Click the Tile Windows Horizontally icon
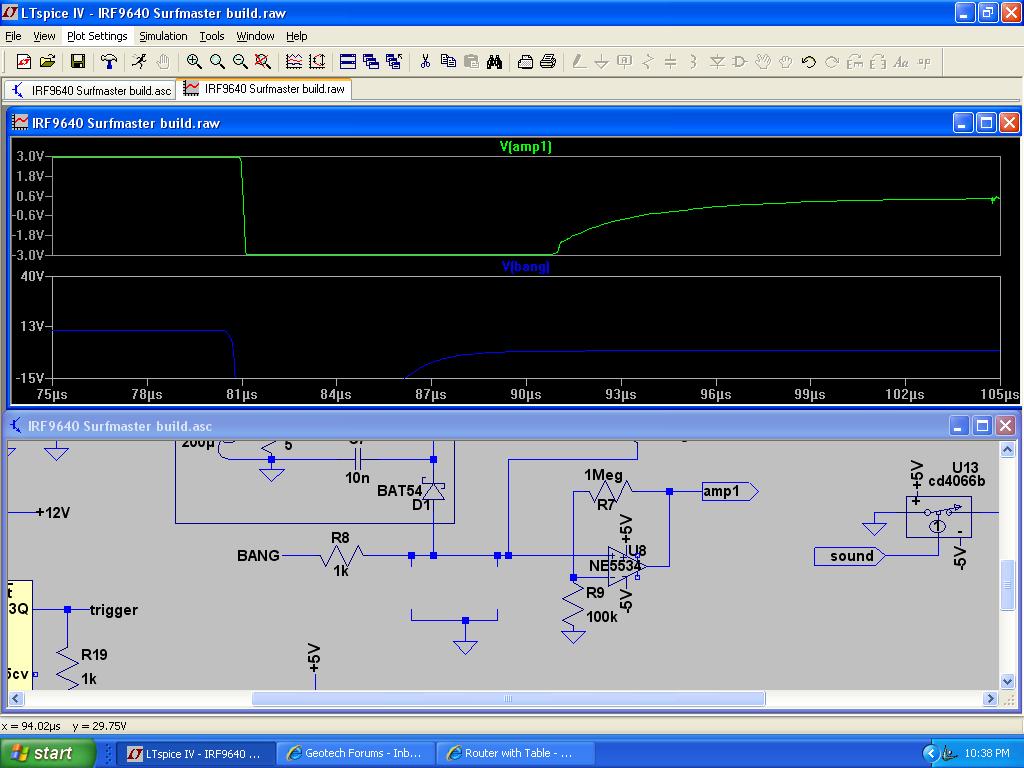The height and width of the screenshot is (768, 1024). tap(348, 62)
